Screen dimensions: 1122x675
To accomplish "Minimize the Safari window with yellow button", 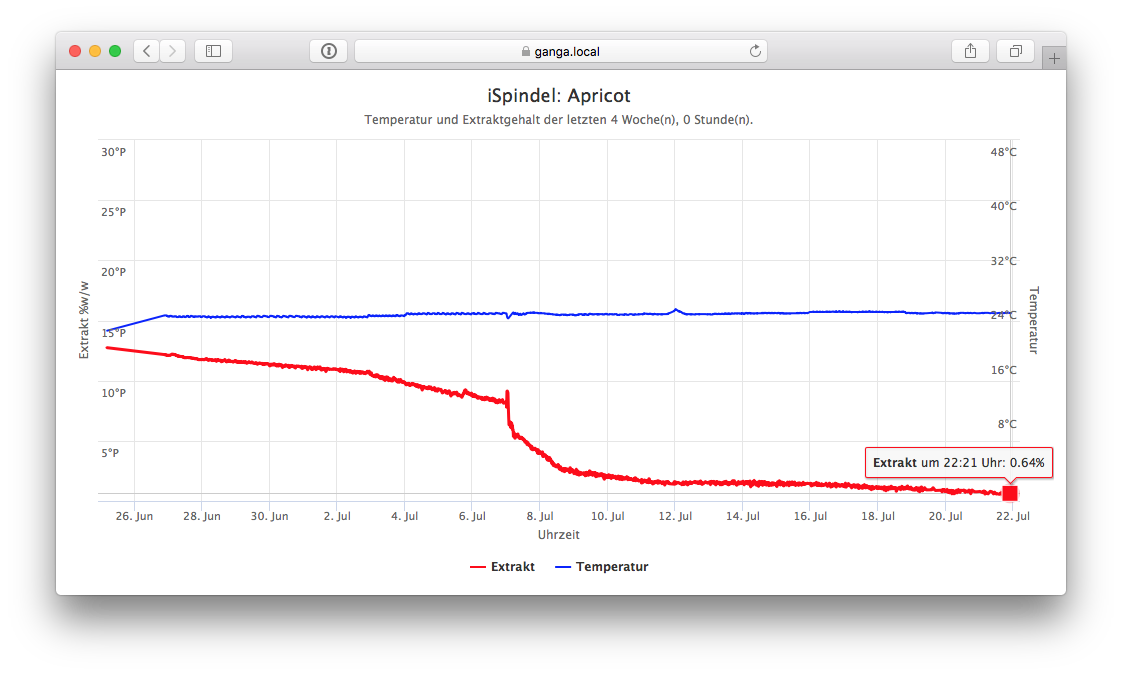I will [95, 51].
